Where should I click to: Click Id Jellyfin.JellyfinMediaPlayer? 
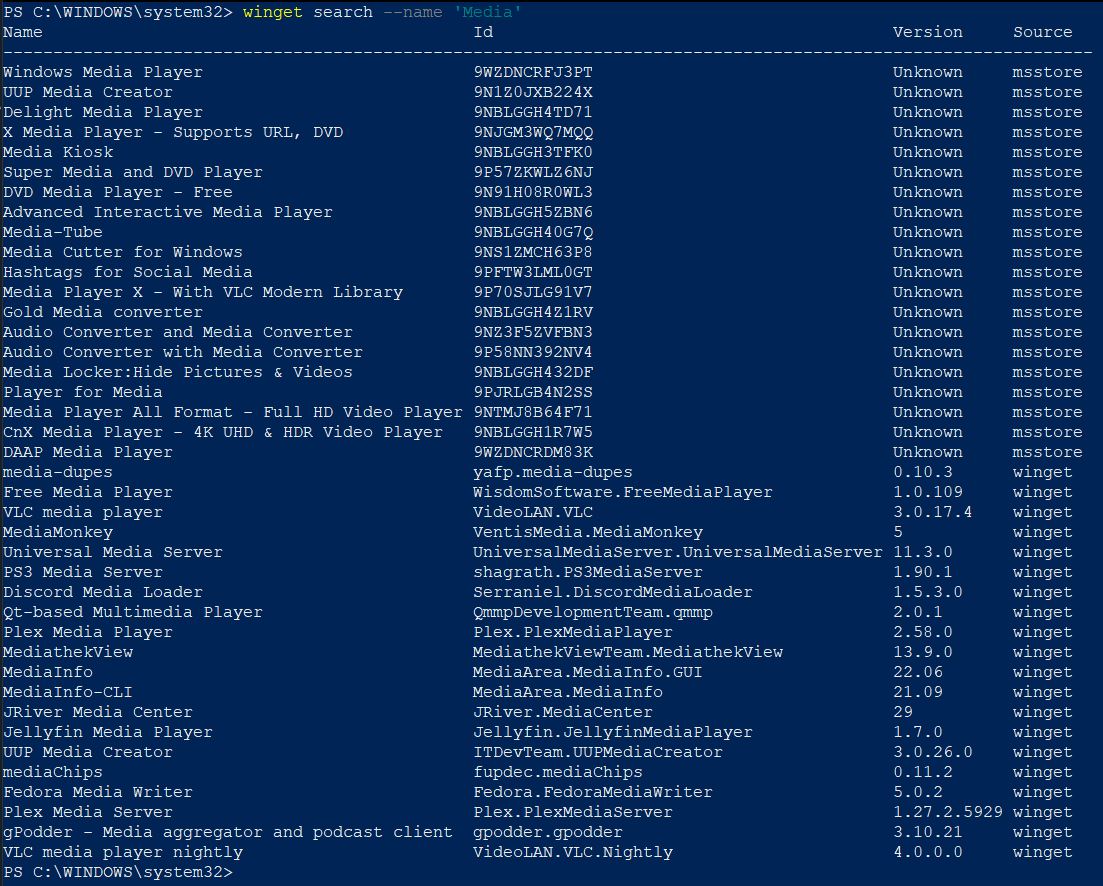613,733
